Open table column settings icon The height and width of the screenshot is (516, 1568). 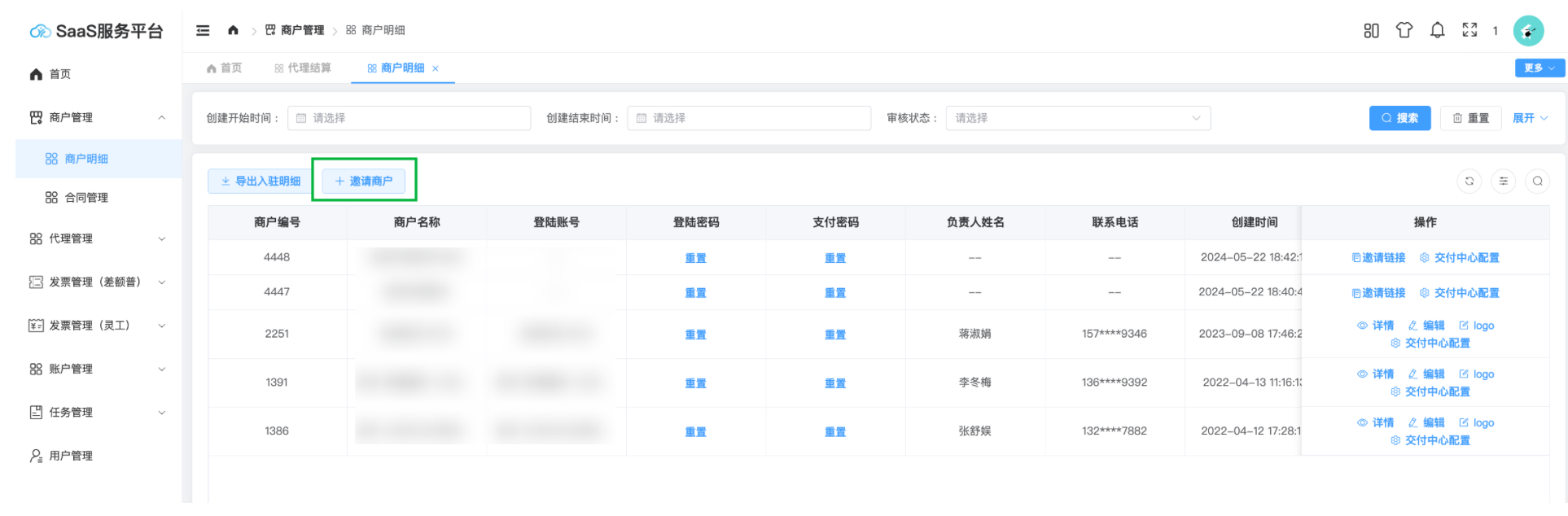[x=1503, y=181]
